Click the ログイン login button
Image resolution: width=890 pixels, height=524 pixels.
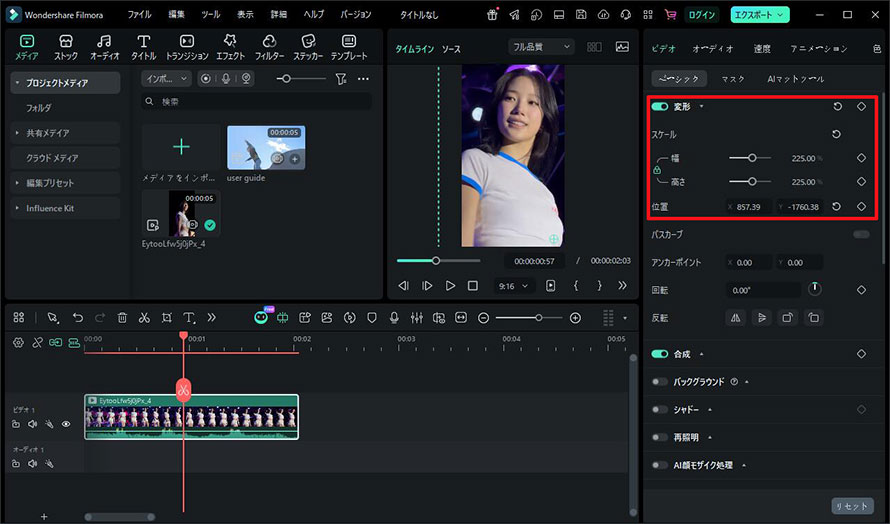702,15
